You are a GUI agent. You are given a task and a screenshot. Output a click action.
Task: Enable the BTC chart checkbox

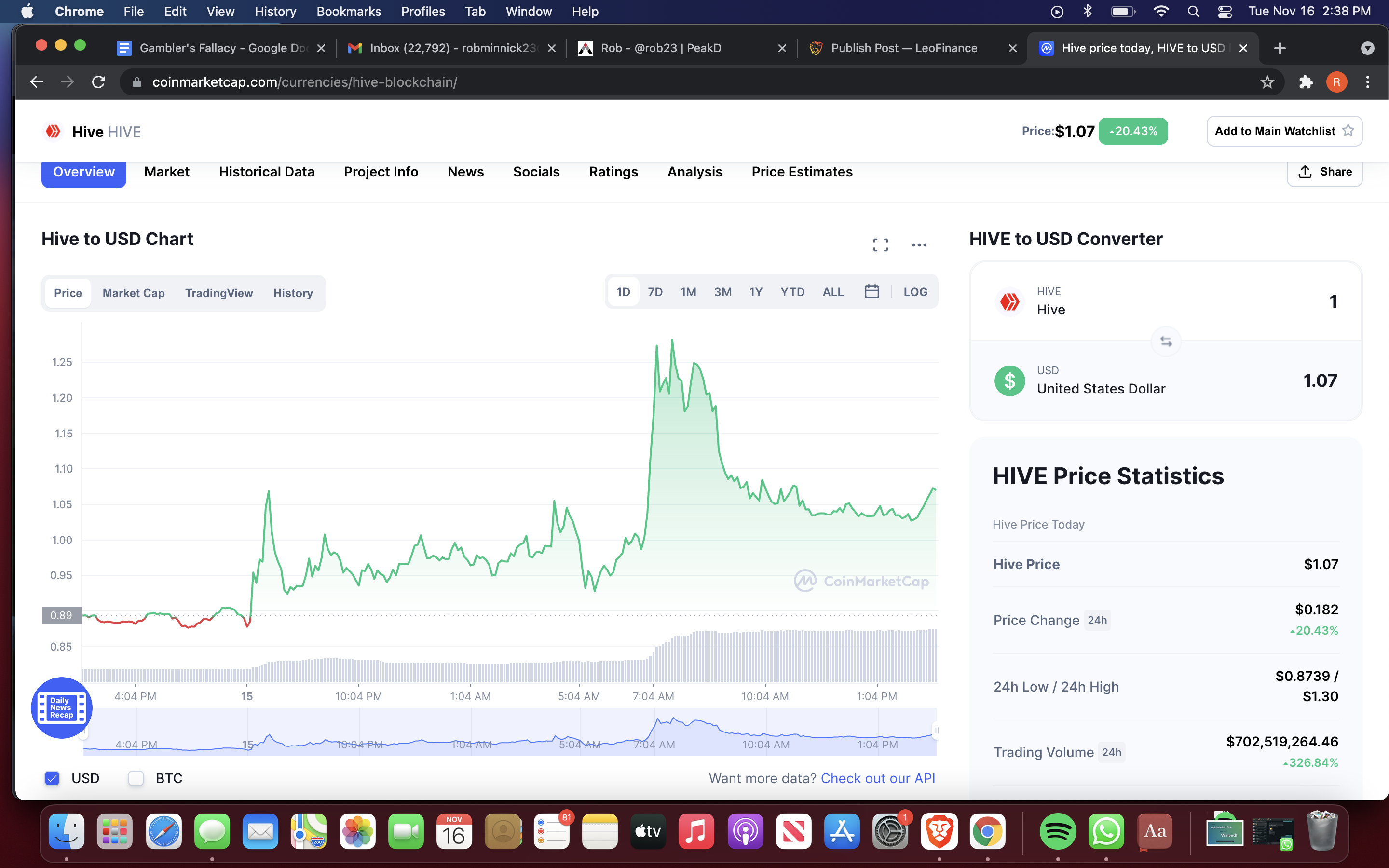136,778
